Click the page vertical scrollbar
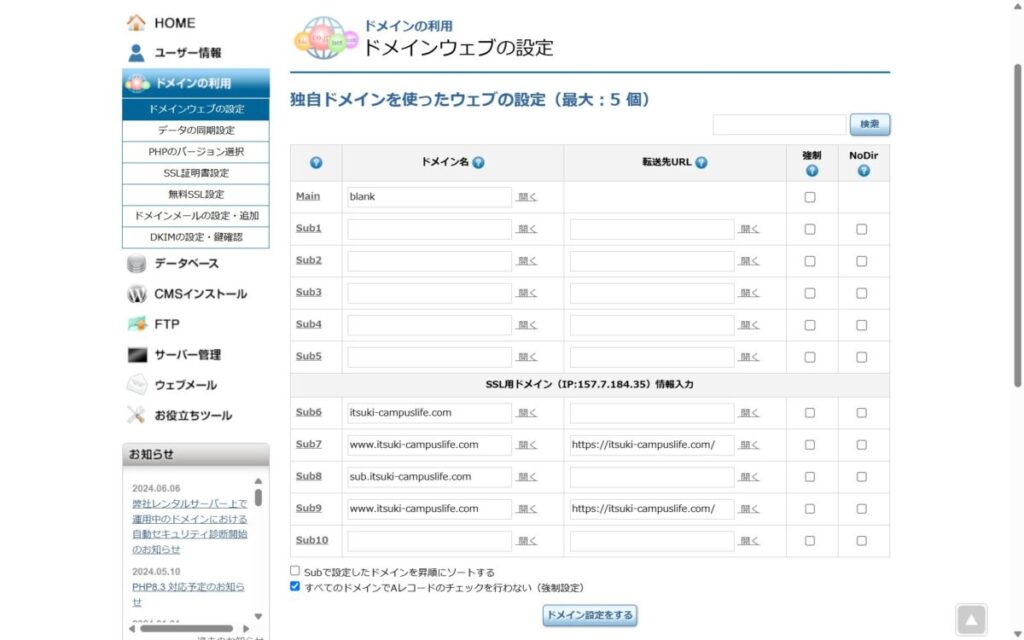The image size is (1024, 640). point(1017,225)
